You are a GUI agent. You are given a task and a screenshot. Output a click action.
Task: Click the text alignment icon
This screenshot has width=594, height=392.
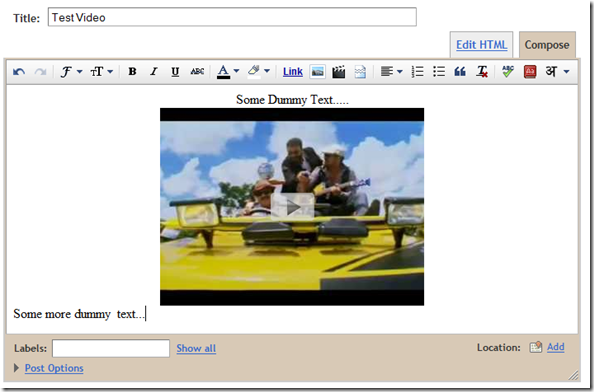click(x=386, y=71)
